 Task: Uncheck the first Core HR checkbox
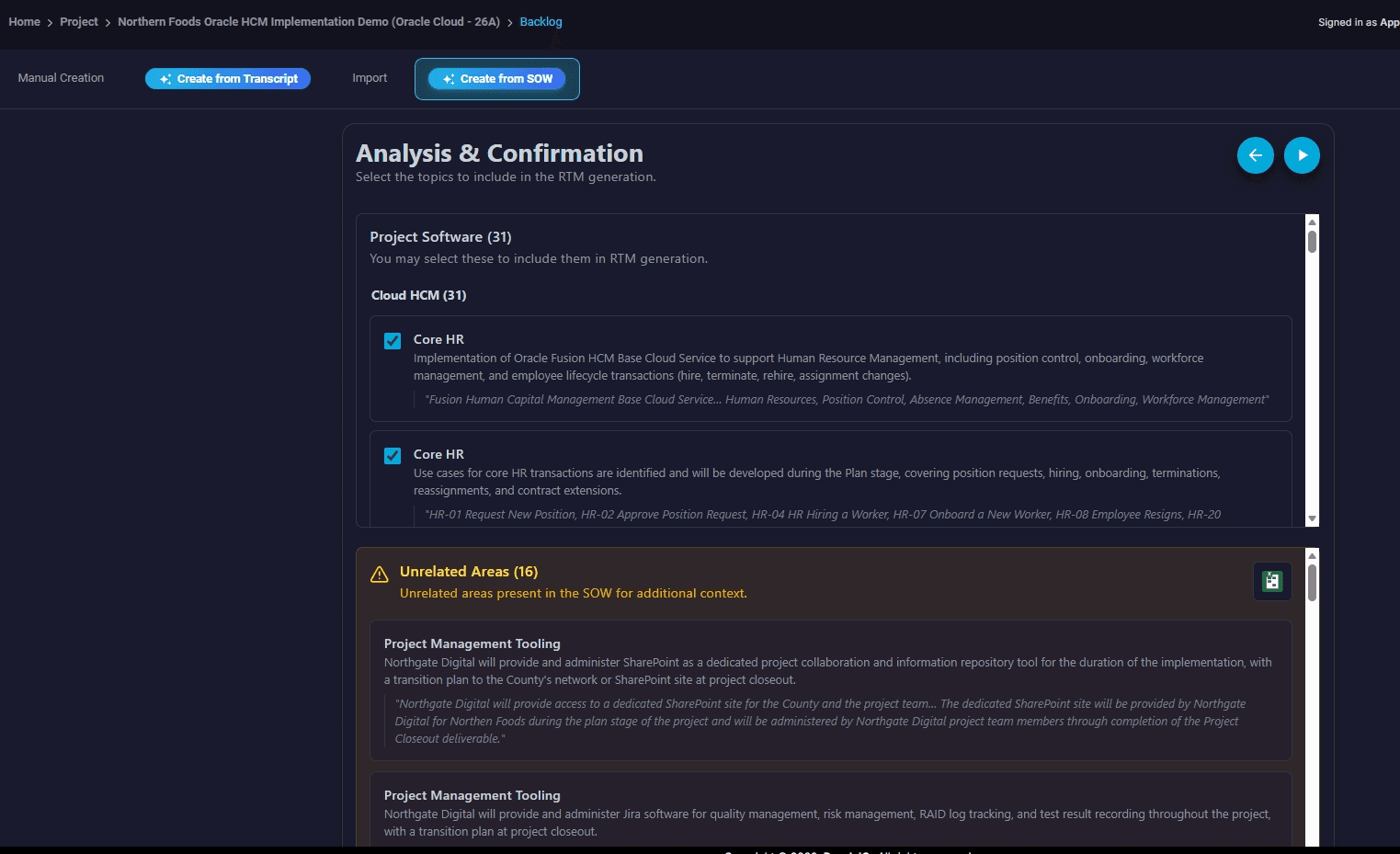click(x=393, y=341)
